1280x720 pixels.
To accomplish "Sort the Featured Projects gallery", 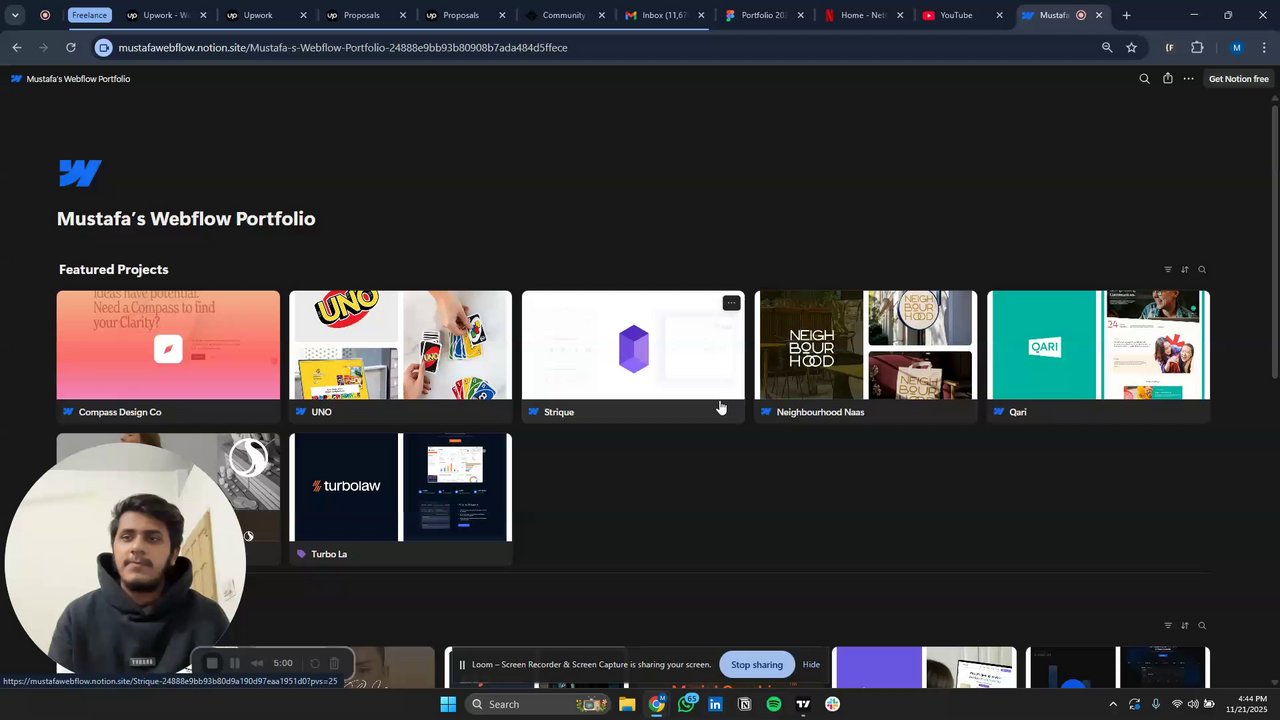I will [1185, 270].
